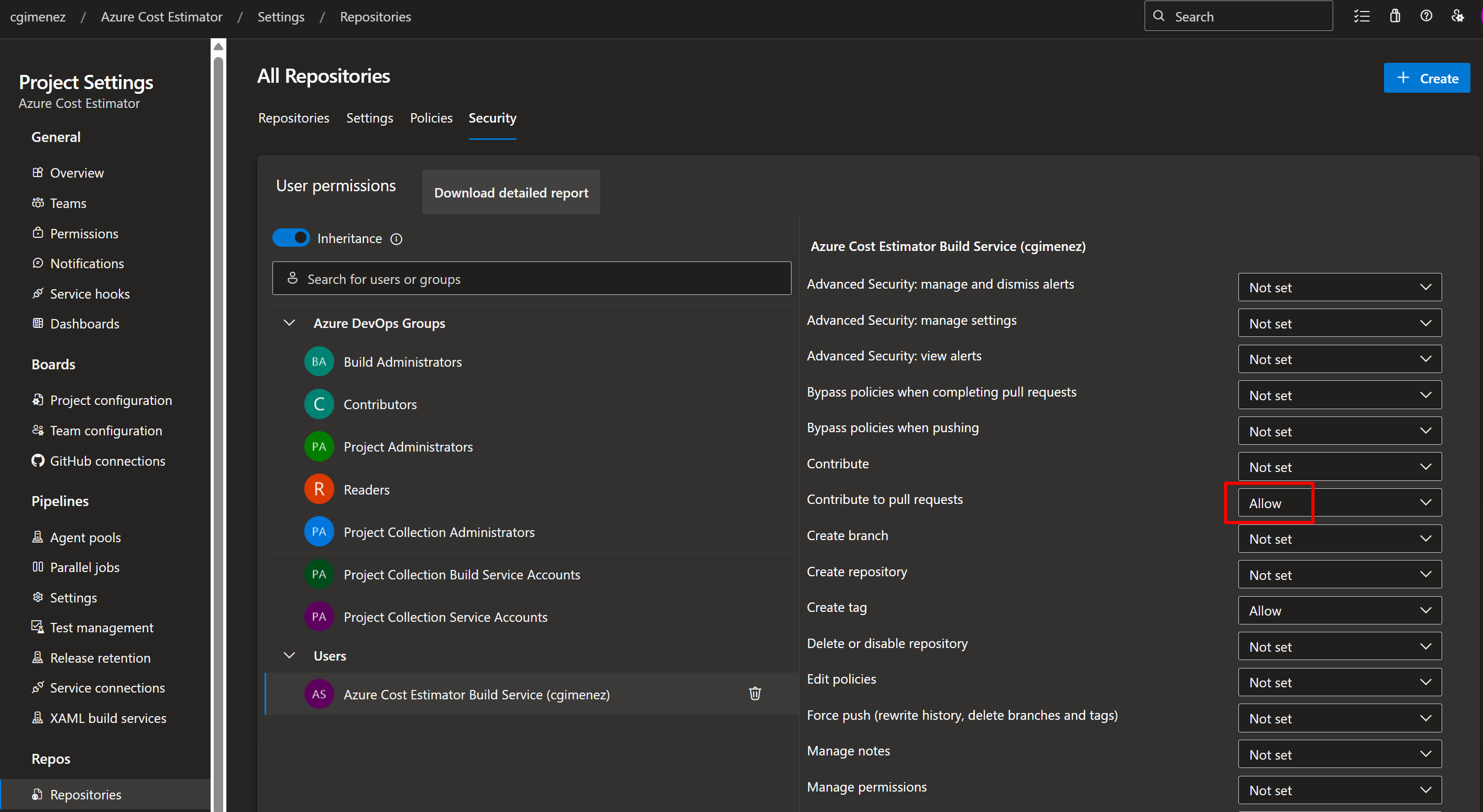Open the Edit policies permission dropdown
The height and width of the screenshot is (812, 1483).
[1339, 683]
